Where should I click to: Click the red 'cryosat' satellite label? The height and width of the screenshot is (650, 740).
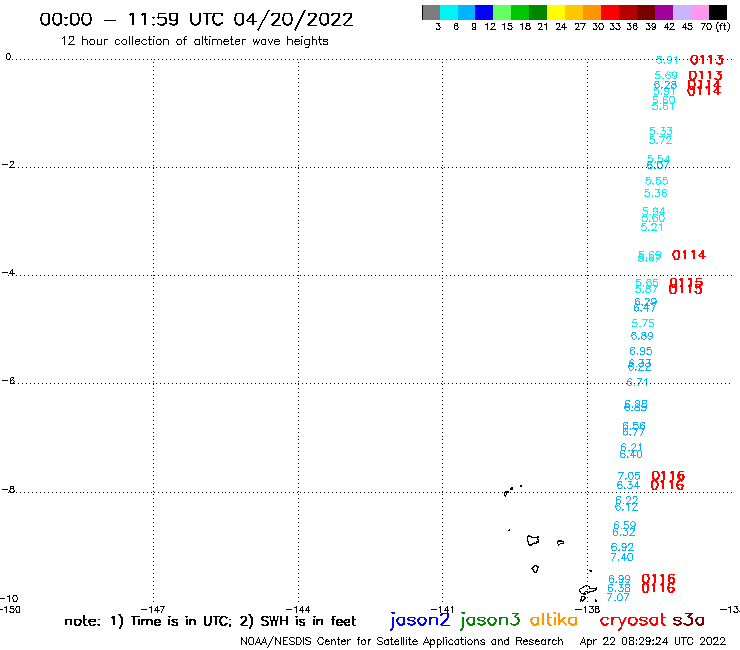click(x=633, y=620)
